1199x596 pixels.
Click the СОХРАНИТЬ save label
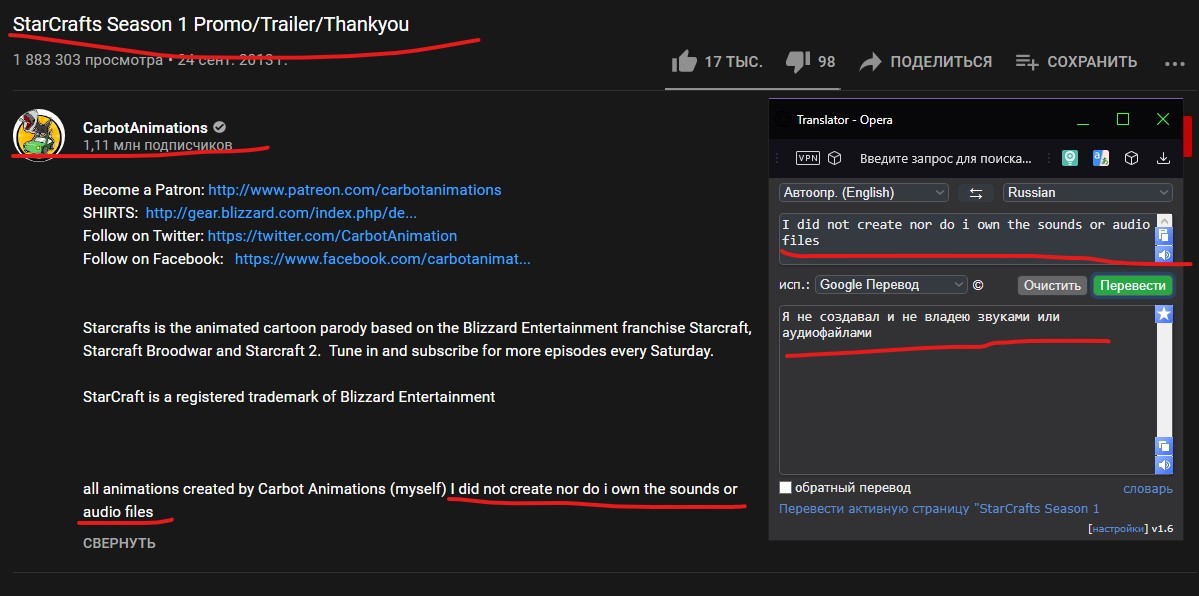pyautogui.click(x=1092, y=62)
